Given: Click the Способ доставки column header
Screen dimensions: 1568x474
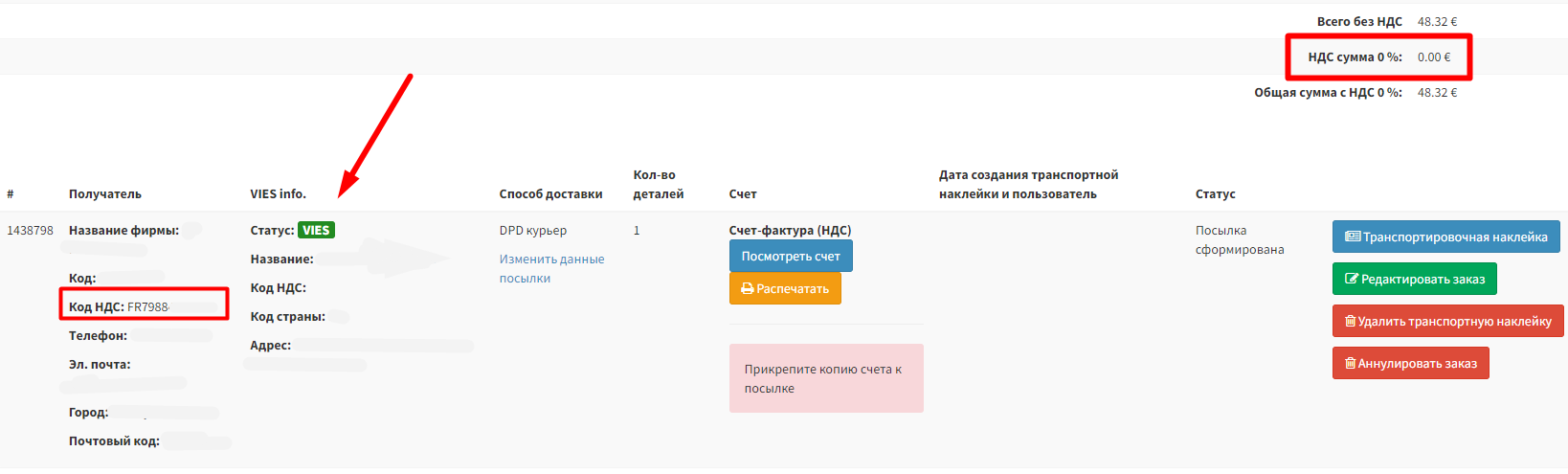Looking at the screenshot, I should coord(550,193).
